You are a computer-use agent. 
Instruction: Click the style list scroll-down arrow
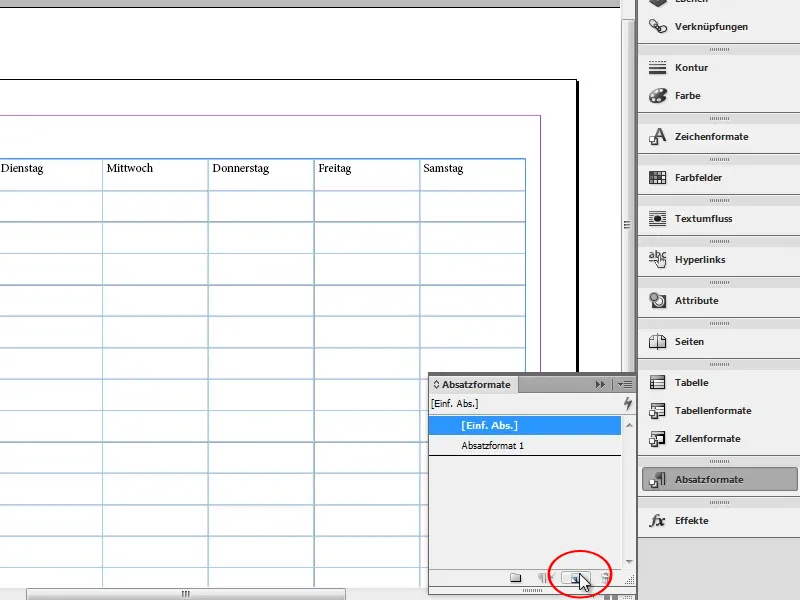(629, 562)
